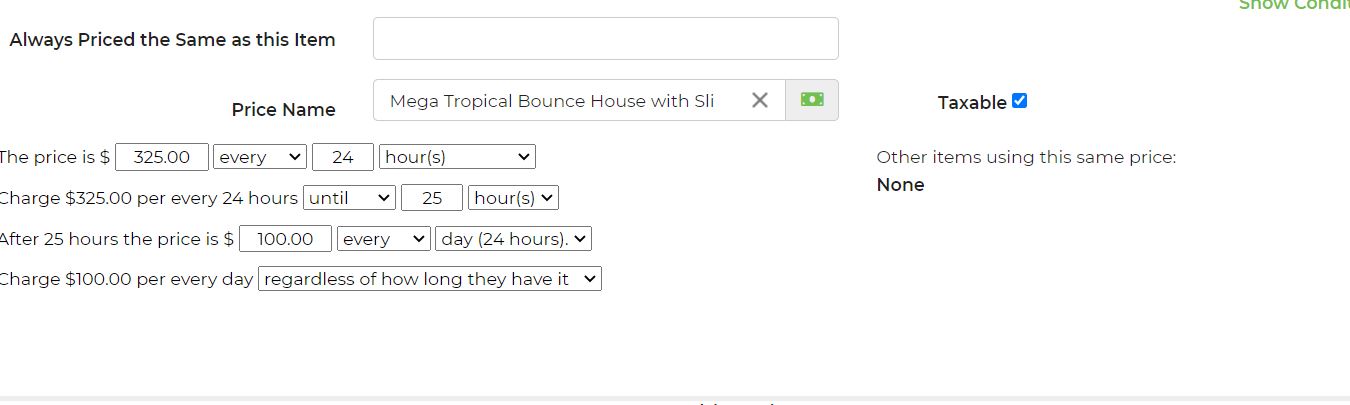Screen dimensions: 1350x405
Task: Toggle the Taxable checkbox
Action: pos(1019,100)
